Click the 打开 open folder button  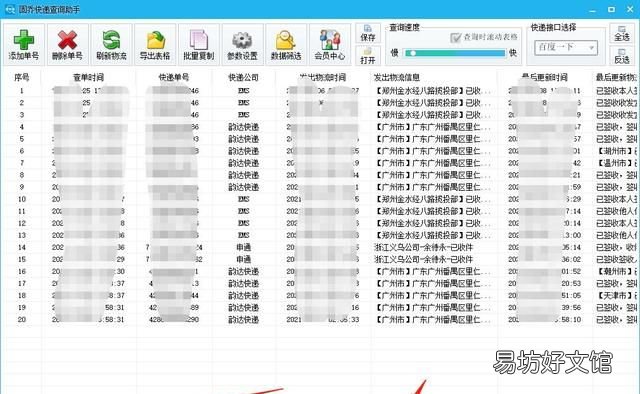click(x=368, y=56)
